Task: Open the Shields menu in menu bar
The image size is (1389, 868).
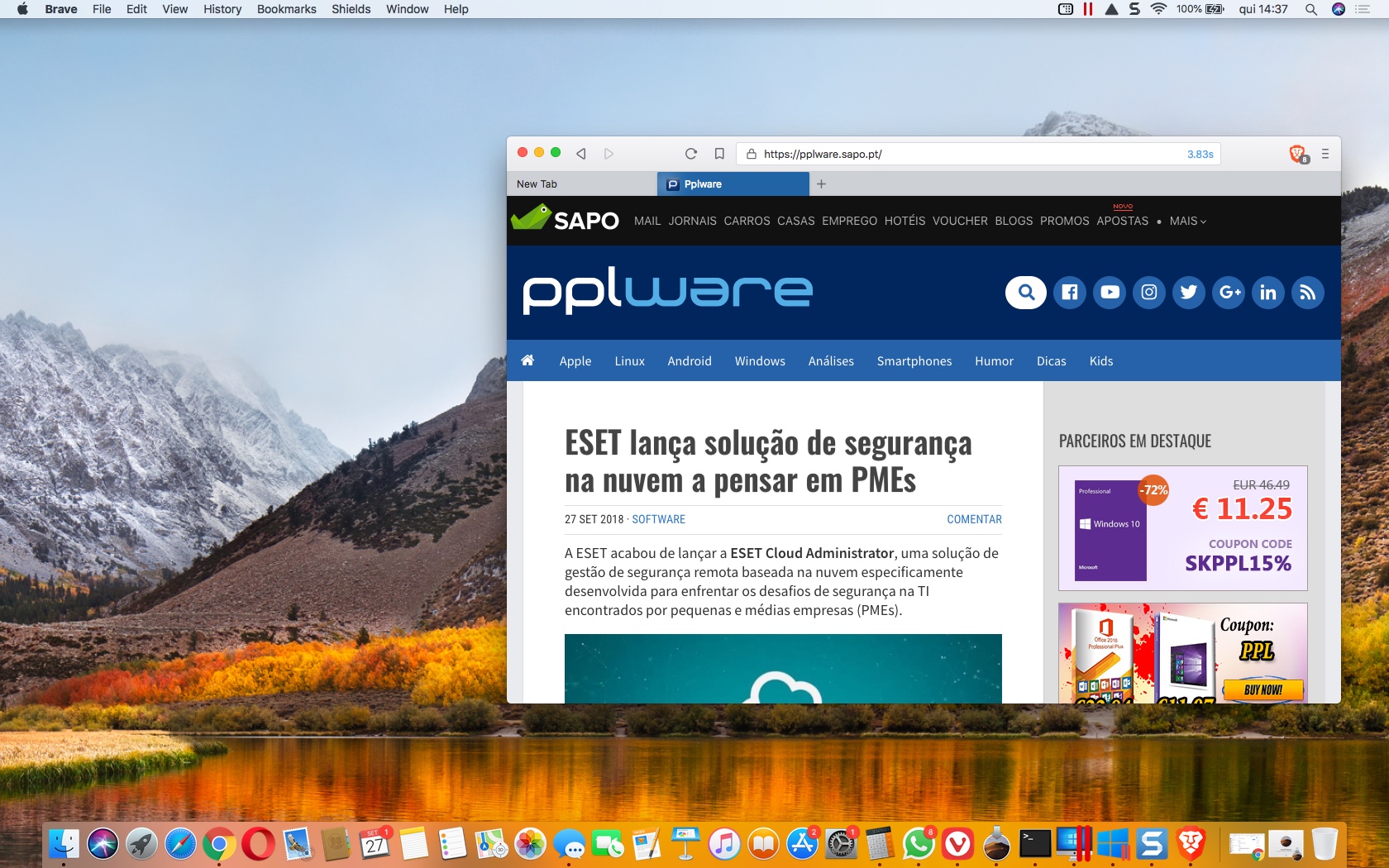Action: pyautogui.click(x=351, y=9)
